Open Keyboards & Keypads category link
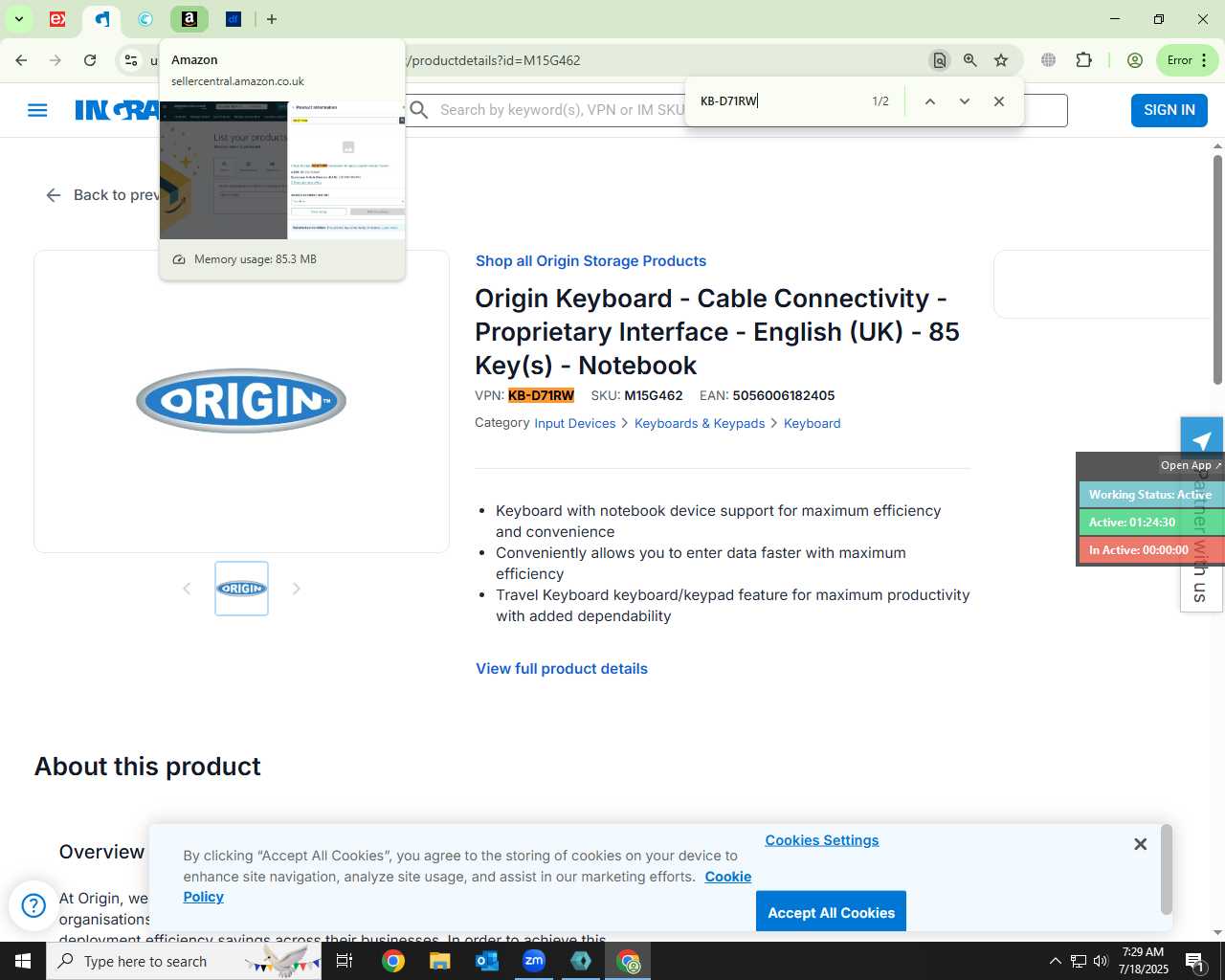Viewport: 1225px width, 980px height. click(x=700, y=423)
